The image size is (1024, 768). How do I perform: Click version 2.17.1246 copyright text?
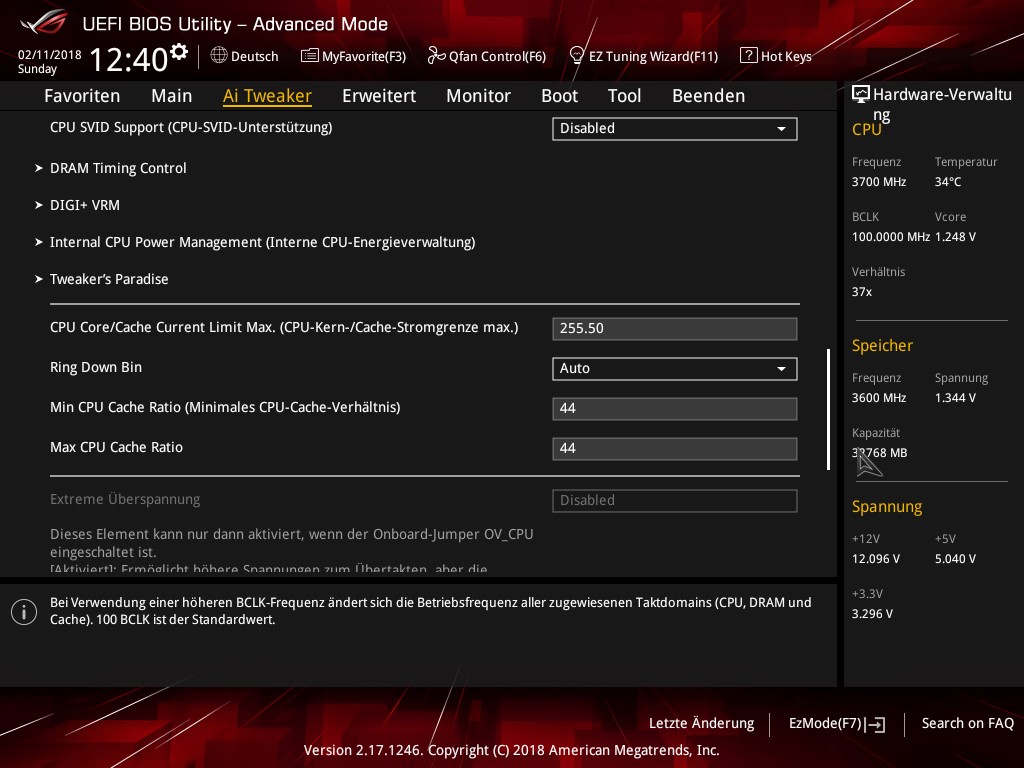pyautogui.click(x=511, y=750)
